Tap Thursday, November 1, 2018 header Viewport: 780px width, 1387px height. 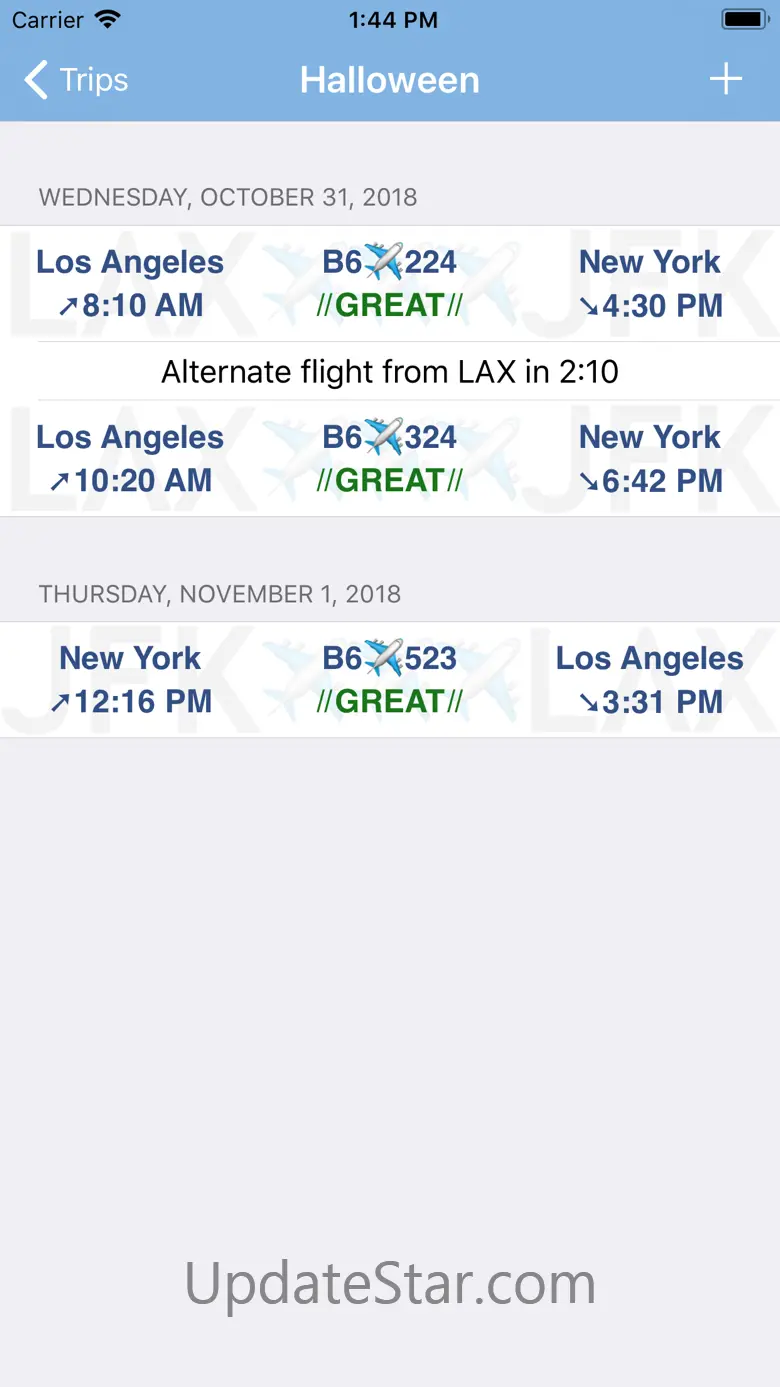(x=220, y=594)
